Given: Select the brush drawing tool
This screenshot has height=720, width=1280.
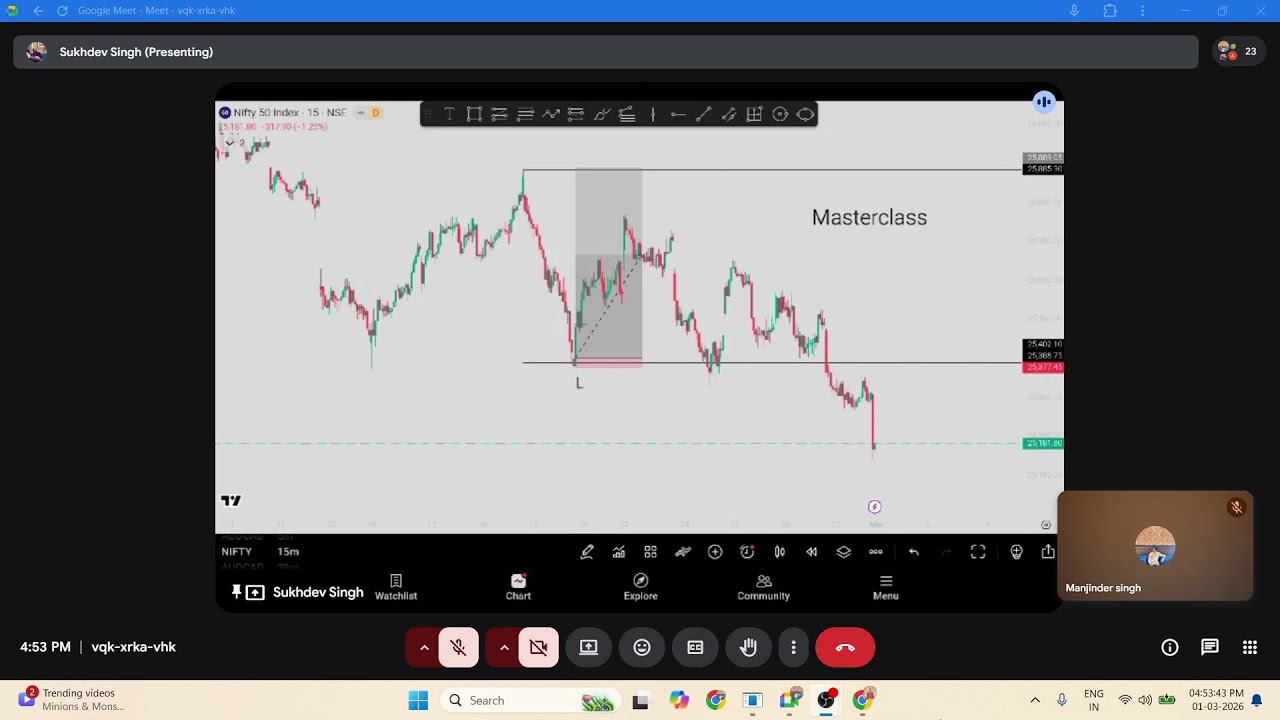Looking at the screenshot, I should [601, 114].
